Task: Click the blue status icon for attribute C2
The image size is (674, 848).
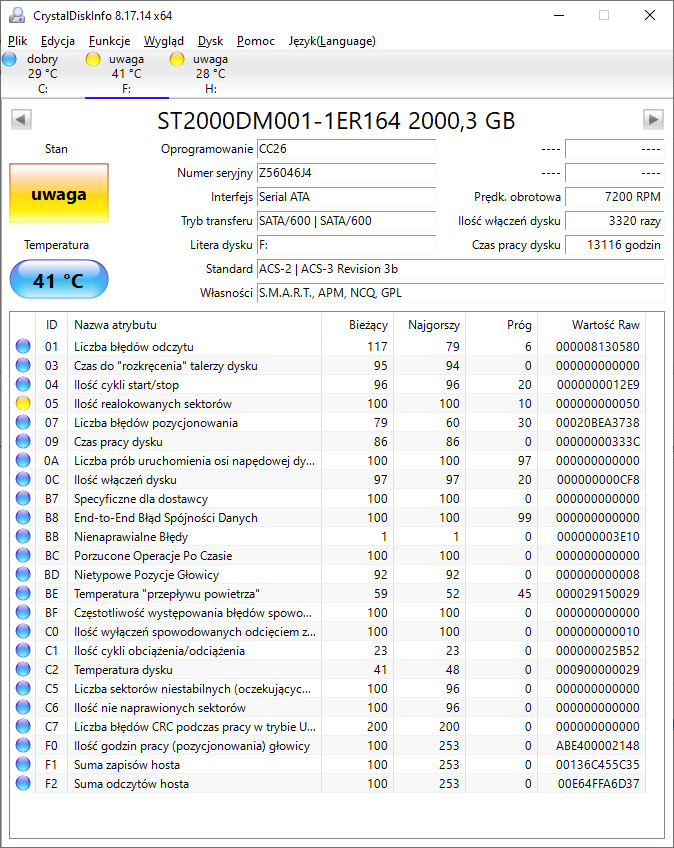Action: [x=23, y=670]
